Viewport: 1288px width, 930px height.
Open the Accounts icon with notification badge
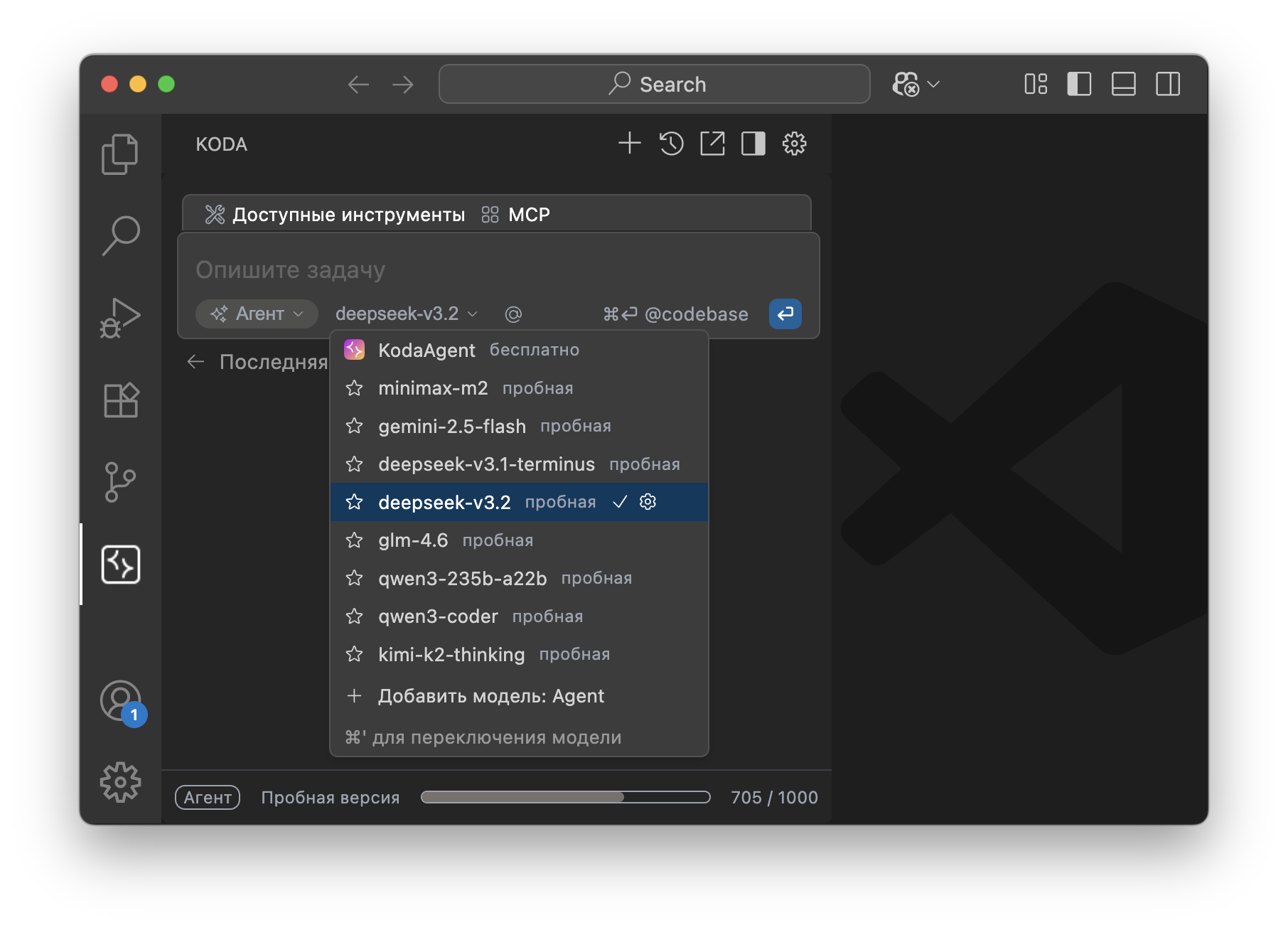[x=120, y=702]
